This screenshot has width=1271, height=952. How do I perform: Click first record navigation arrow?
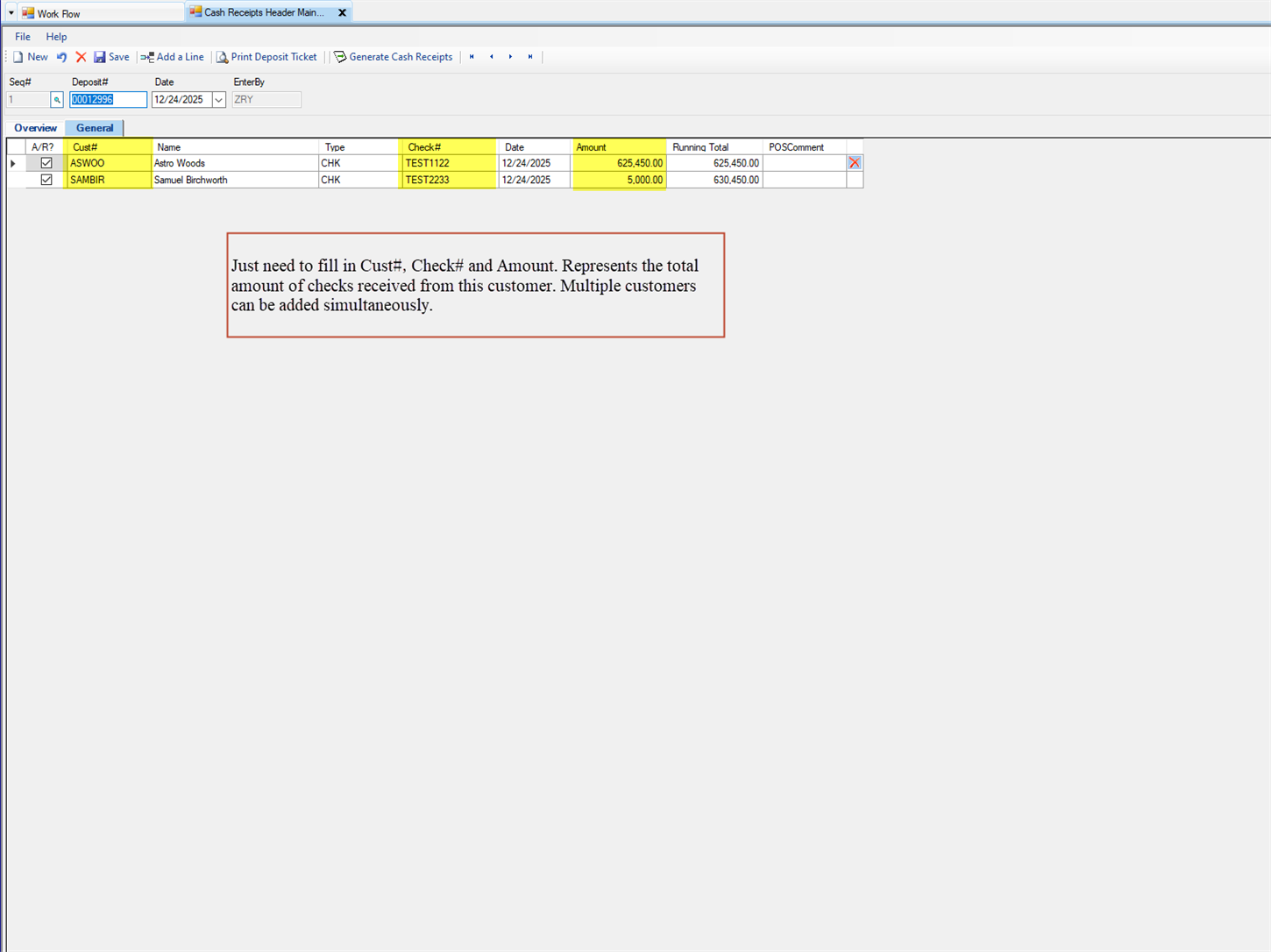click(472, 56)
